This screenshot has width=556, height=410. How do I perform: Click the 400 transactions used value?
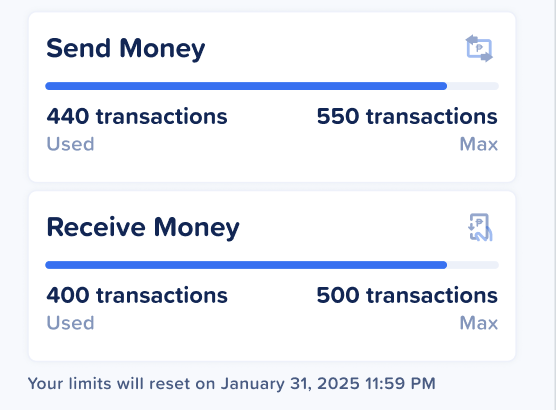click(137, 295)
